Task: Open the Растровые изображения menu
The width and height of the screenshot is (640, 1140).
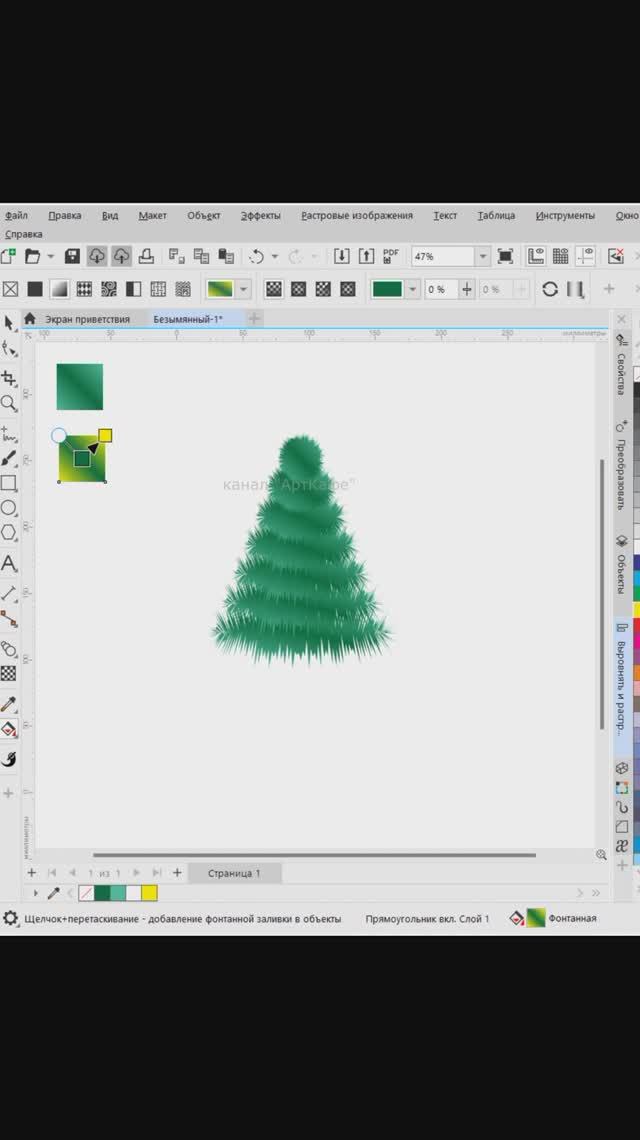Action: pos(357,215)
